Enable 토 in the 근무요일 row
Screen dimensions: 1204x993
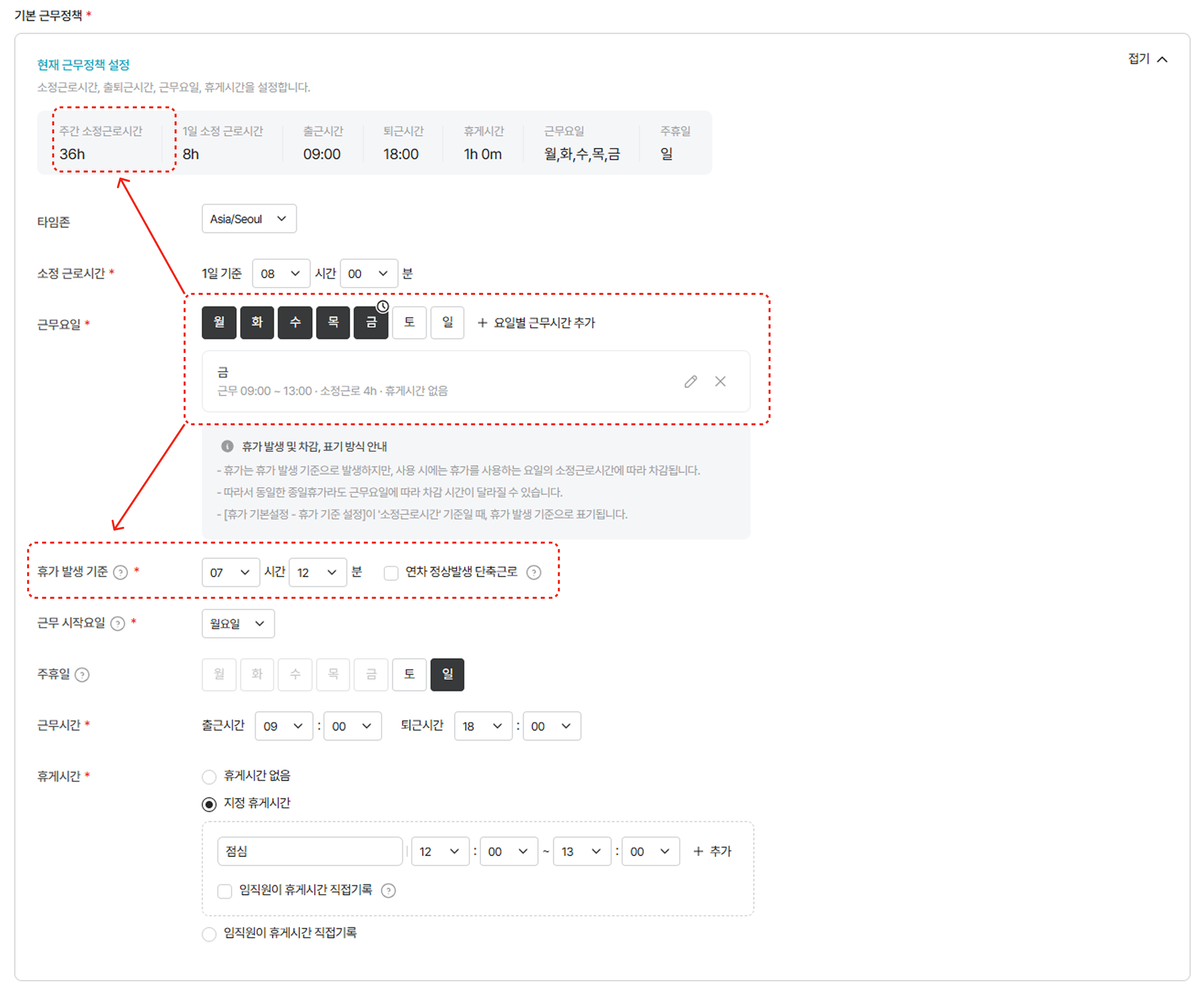pyautogui.click(x=409, y=322)
